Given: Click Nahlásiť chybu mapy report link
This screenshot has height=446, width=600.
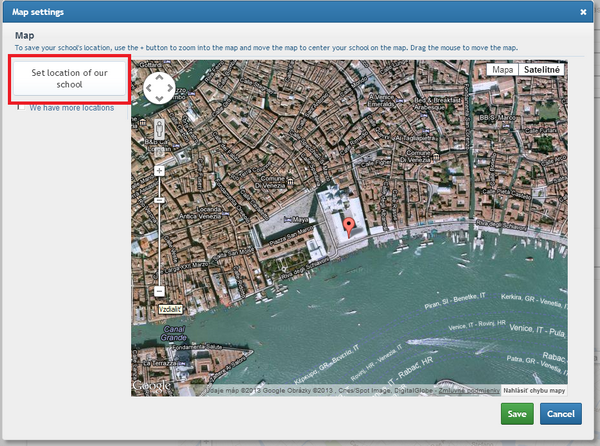Looking at the screenshot, I should [x=533, y=390].
